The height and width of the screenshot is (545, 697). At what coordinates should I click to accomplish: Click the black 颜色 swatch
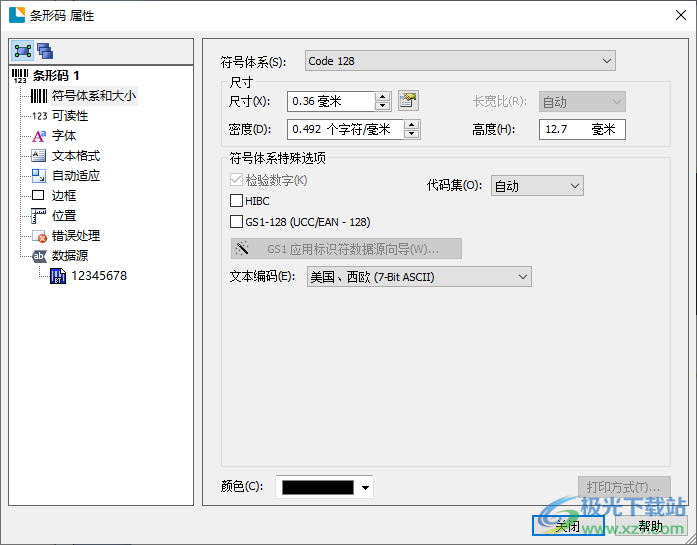pyautogui.click(x=318, y=488)
